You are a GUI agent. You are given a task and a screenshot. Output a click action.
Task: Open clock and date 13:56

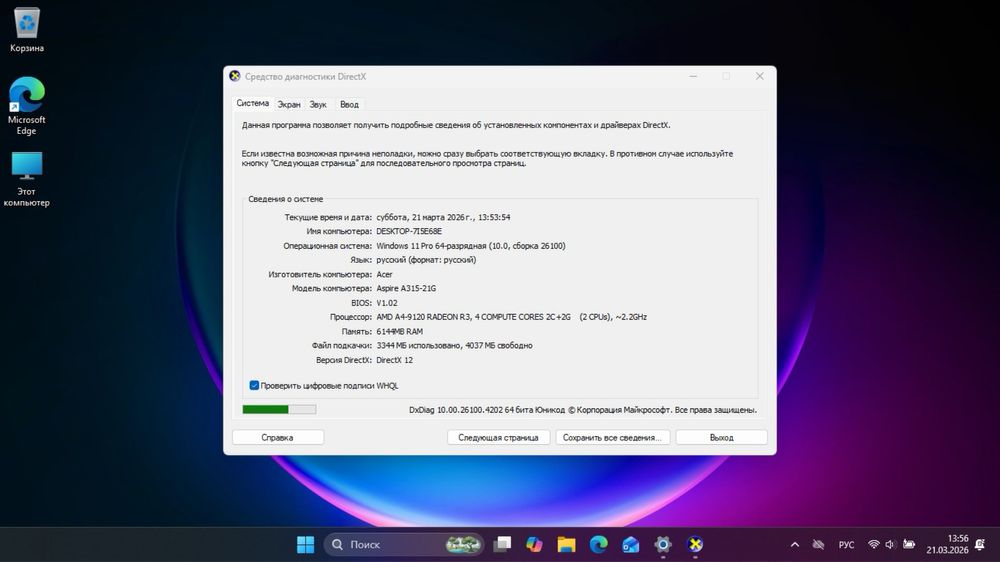[948, 544]
